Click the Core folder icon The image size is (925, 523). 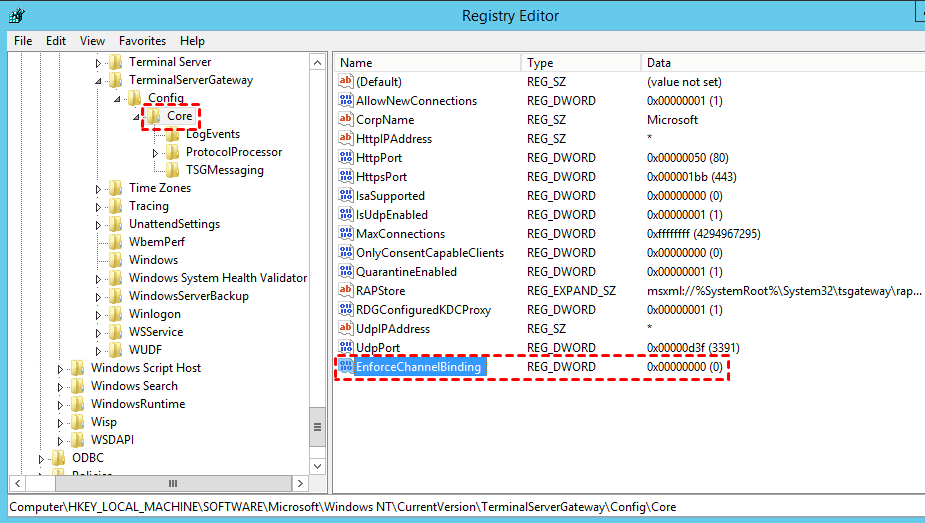153,116
